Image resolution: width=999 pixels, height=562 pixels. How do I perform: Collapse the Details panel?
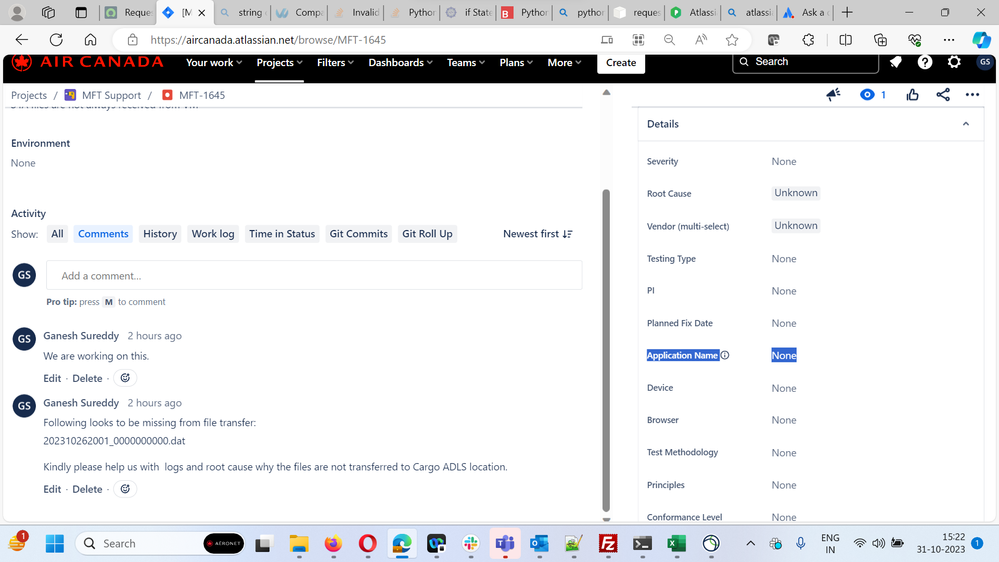pos(966,124)
